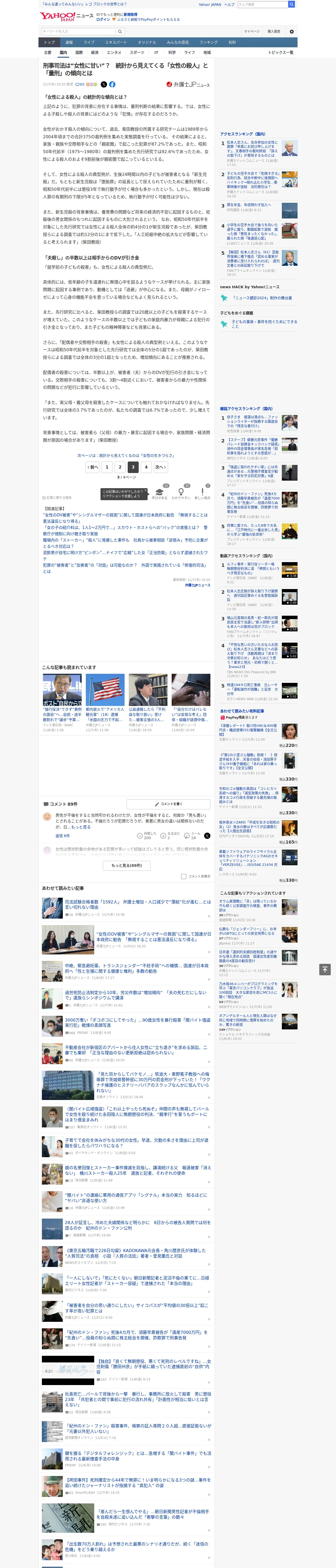The height and width of the screenshot is (1568, 336).
Task: Open the ポスト自民 politician thumbnail article
Action: tap(62, 689)
